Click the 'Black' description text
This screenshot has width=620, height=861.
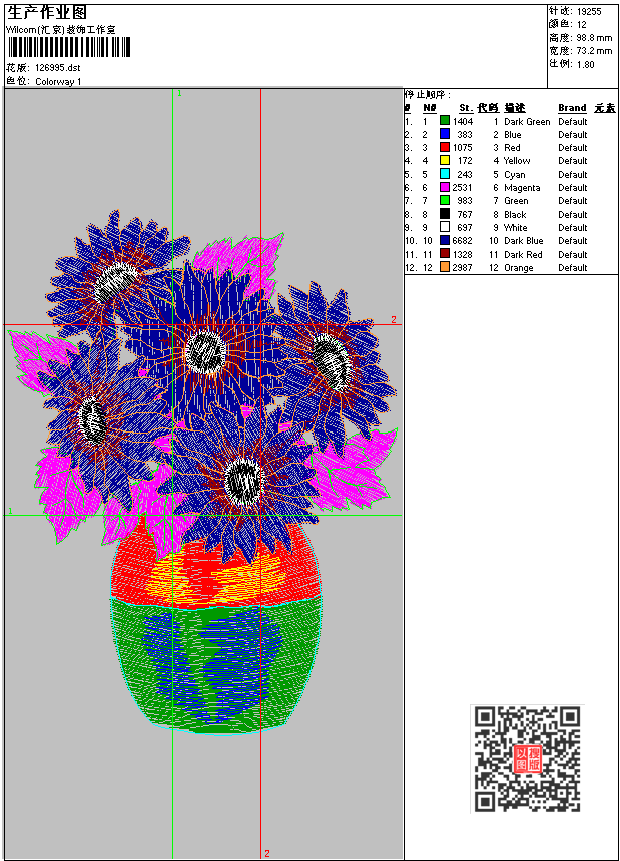click(515, 215)
